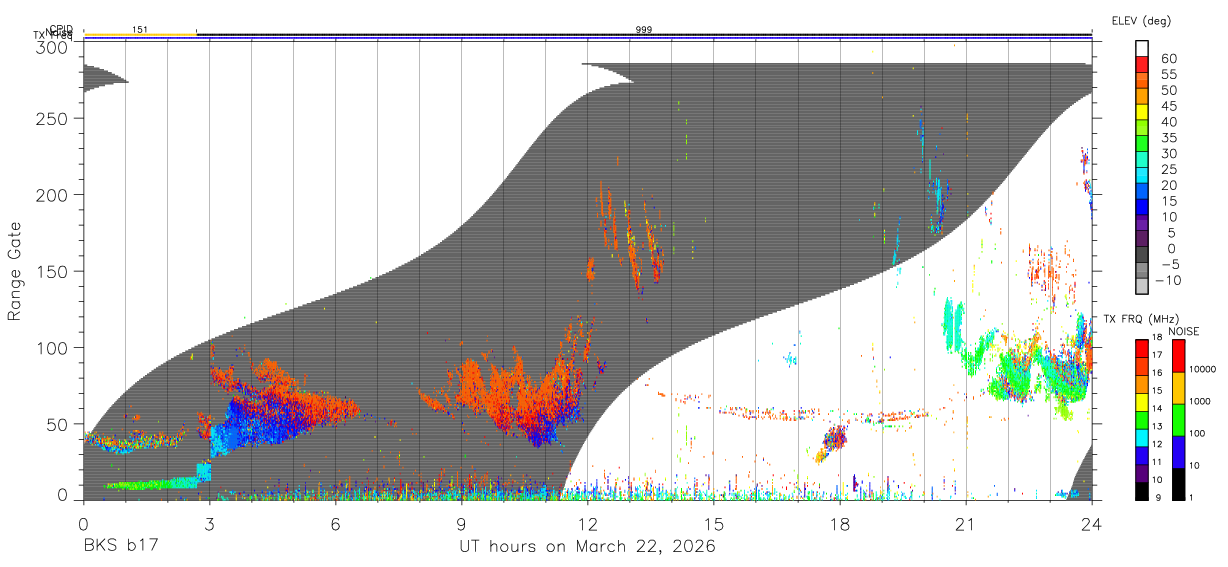Click the red top segment of NOISE colorbar

[x=1177, y=356]
